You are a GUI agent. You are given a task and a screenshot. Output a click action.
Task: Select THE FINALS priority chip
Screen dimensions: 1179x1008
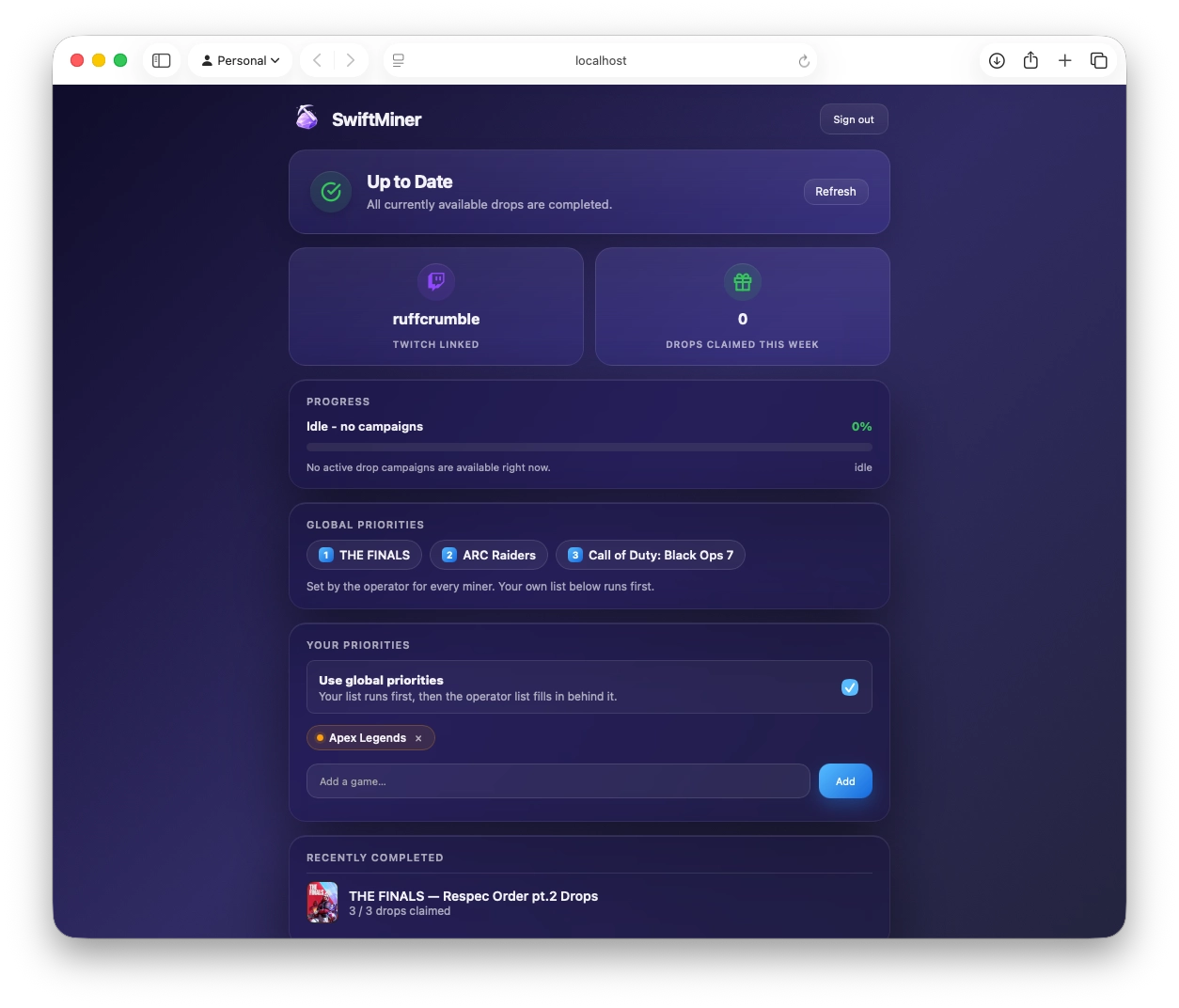[x=365, y=555]
